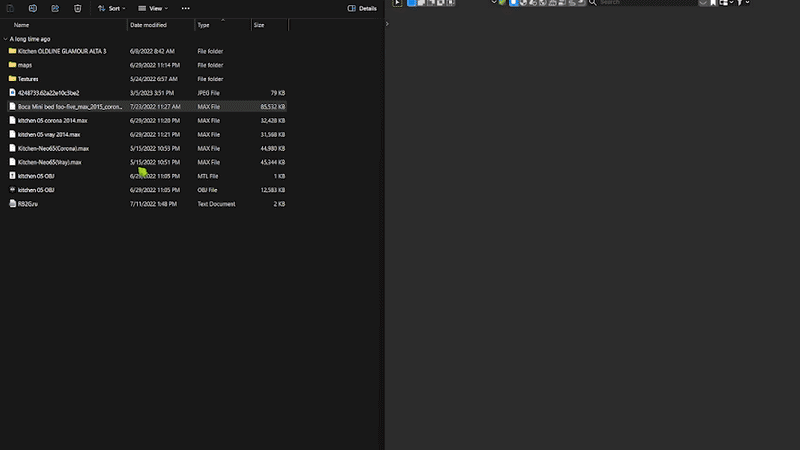Open the View dropdown
The image size is (800, 450).
pyautogui.click(x=153, y=8)
